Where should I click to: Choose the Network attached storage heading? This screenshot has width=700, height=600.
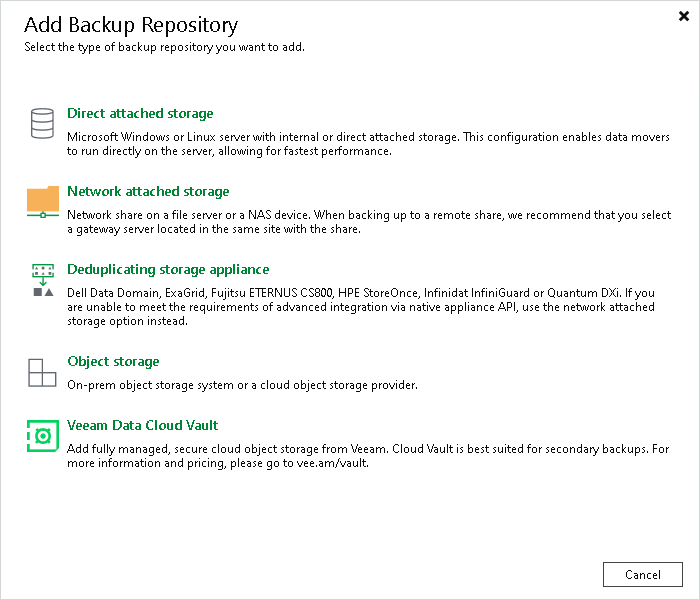coord(148,192)
